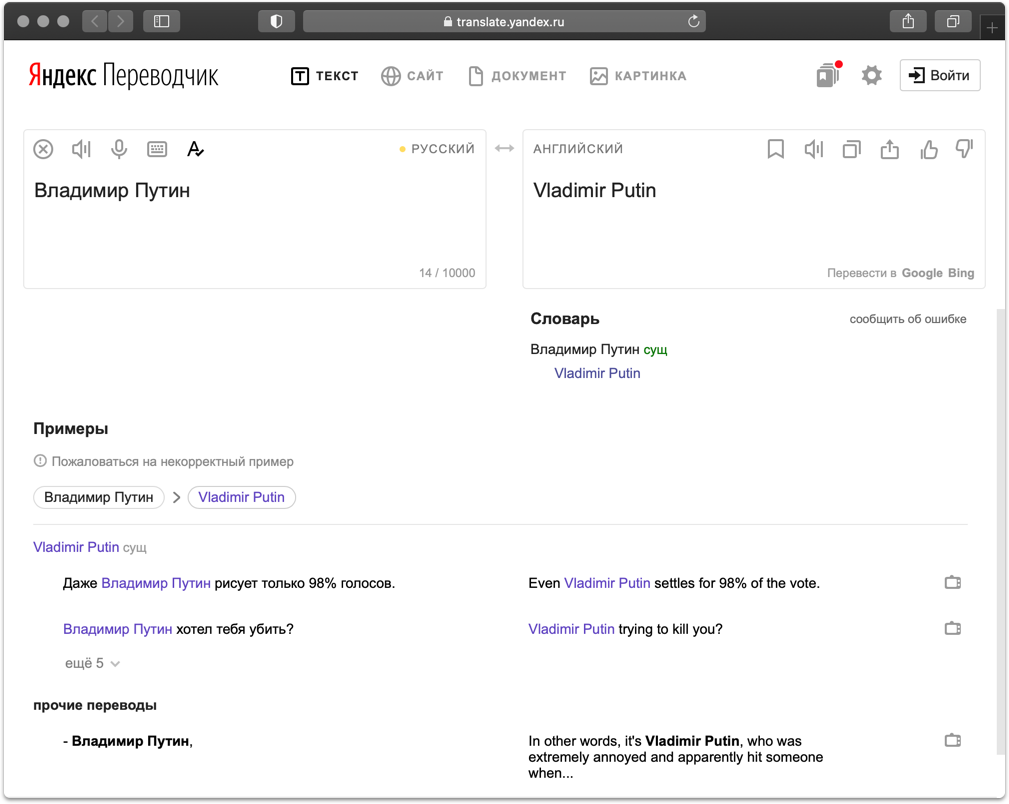Switch to the Сайт translation tab

(x=412, y=76)
